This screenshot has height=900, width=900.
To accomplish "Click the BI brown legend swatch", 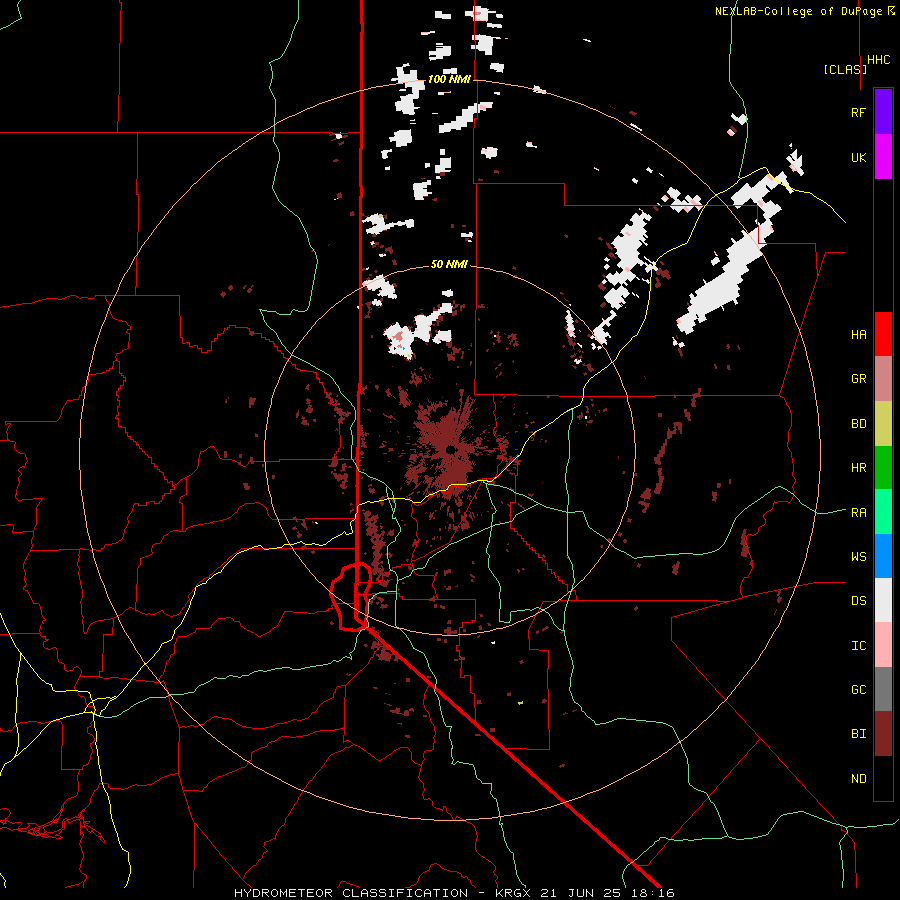I will click(883, 734).
